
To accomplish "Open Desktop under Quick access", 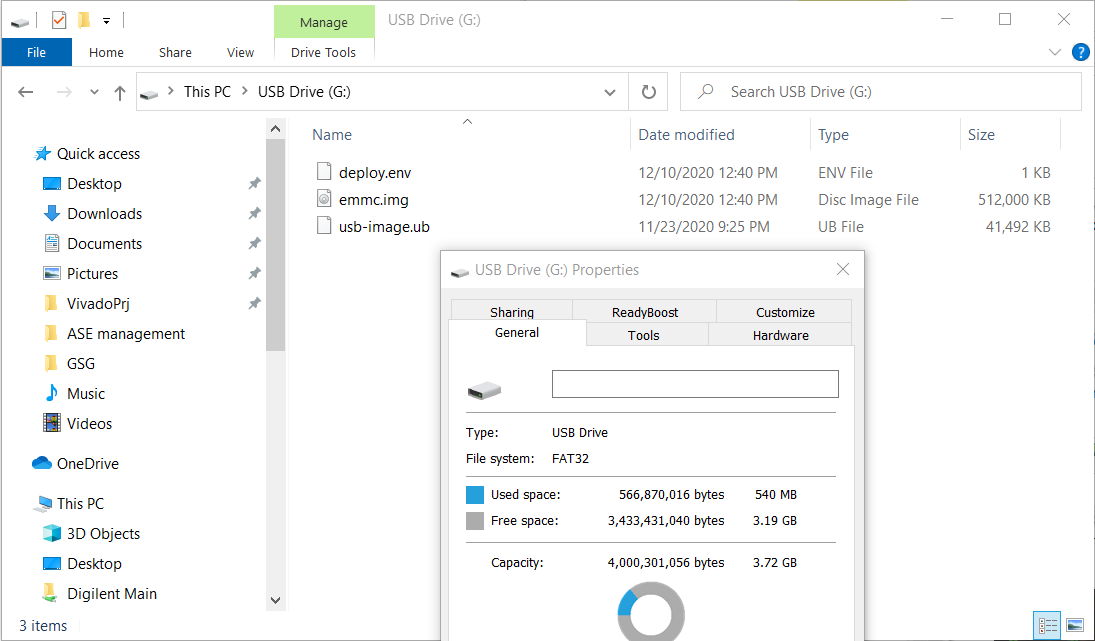I will click(x=94, y=184).
